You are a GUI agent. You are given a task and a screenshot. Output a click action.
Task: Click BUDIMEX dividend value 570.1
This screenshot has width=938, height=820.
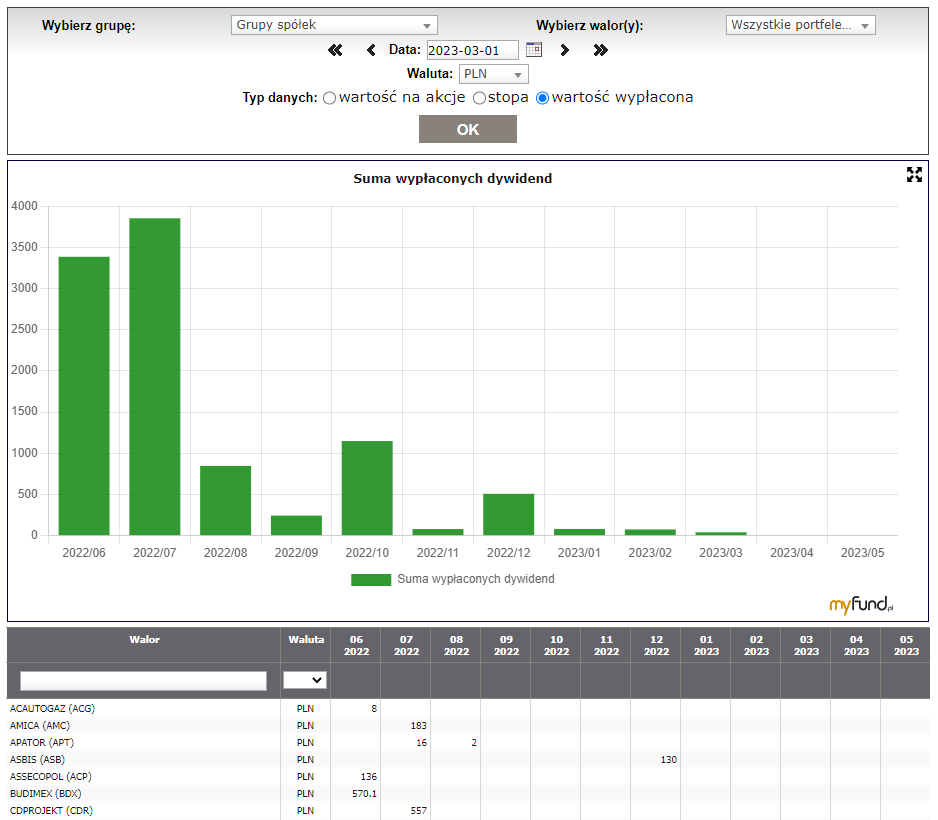[364, 794]
